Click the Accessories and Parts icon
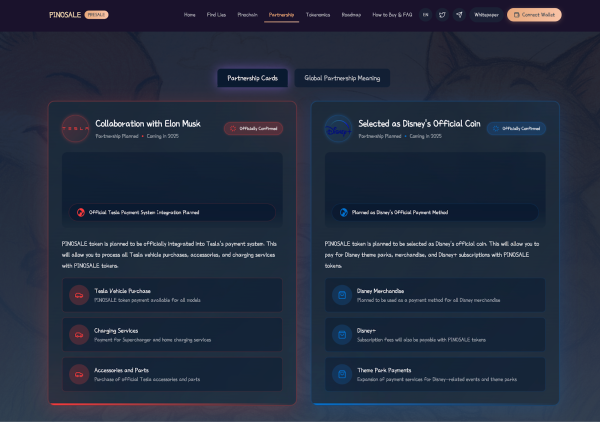This screenshot has width=600, height=422. (x=78, y=374)
